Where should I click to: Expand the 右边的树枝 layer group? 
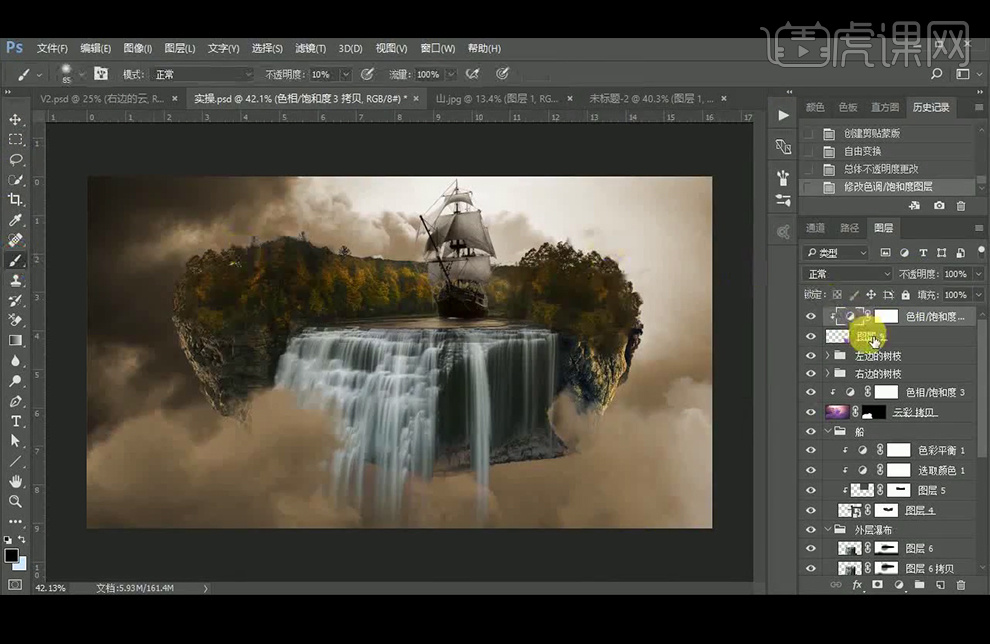point(827,374)
